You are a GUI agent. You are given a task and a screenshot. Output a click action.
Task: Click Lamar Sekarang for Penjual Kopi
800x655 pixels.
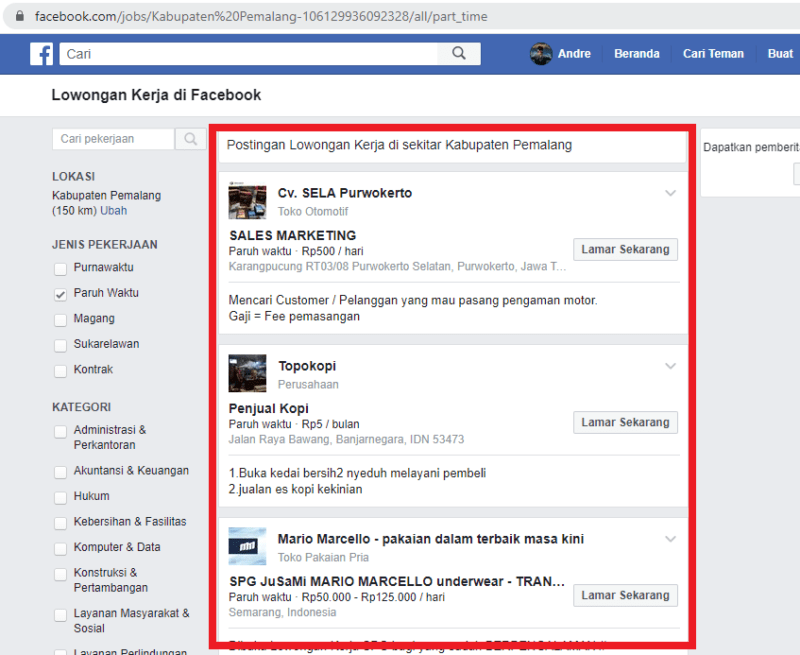pyautogui.click(x=625, y=422)
